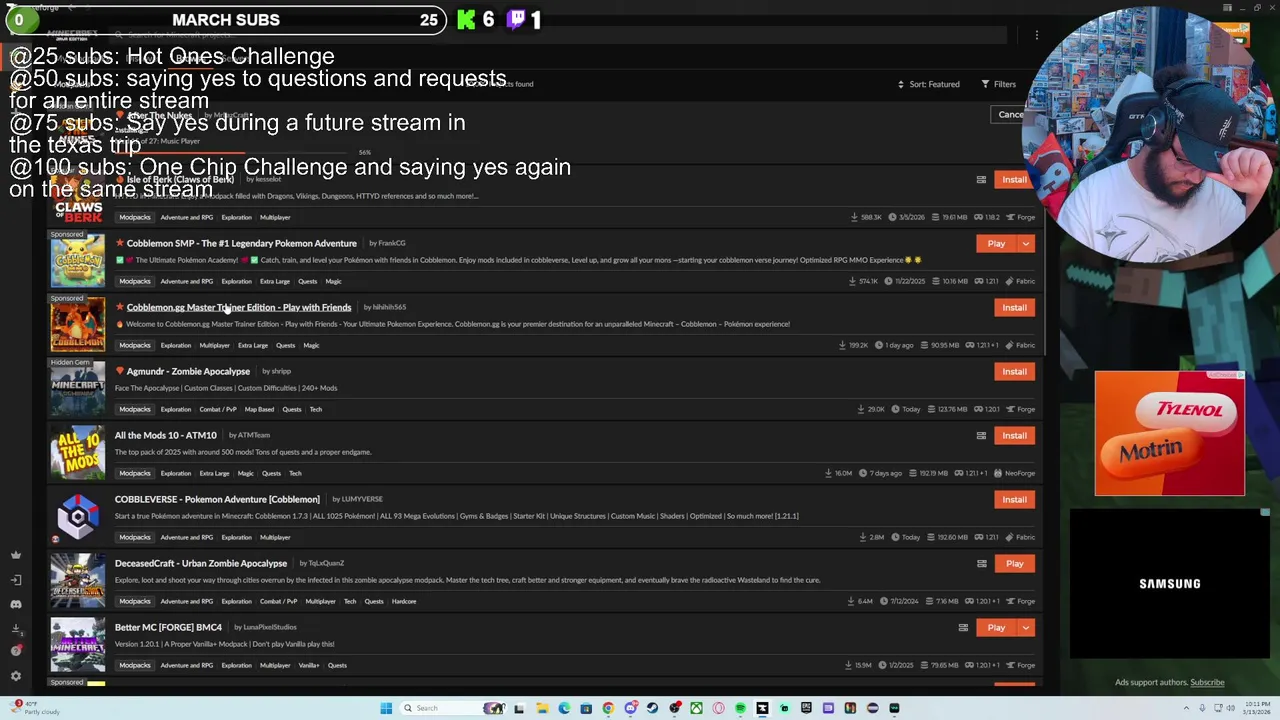1280x720 pixels.
Task: Show hidden system tray icons
Action: coord(1186,708)
